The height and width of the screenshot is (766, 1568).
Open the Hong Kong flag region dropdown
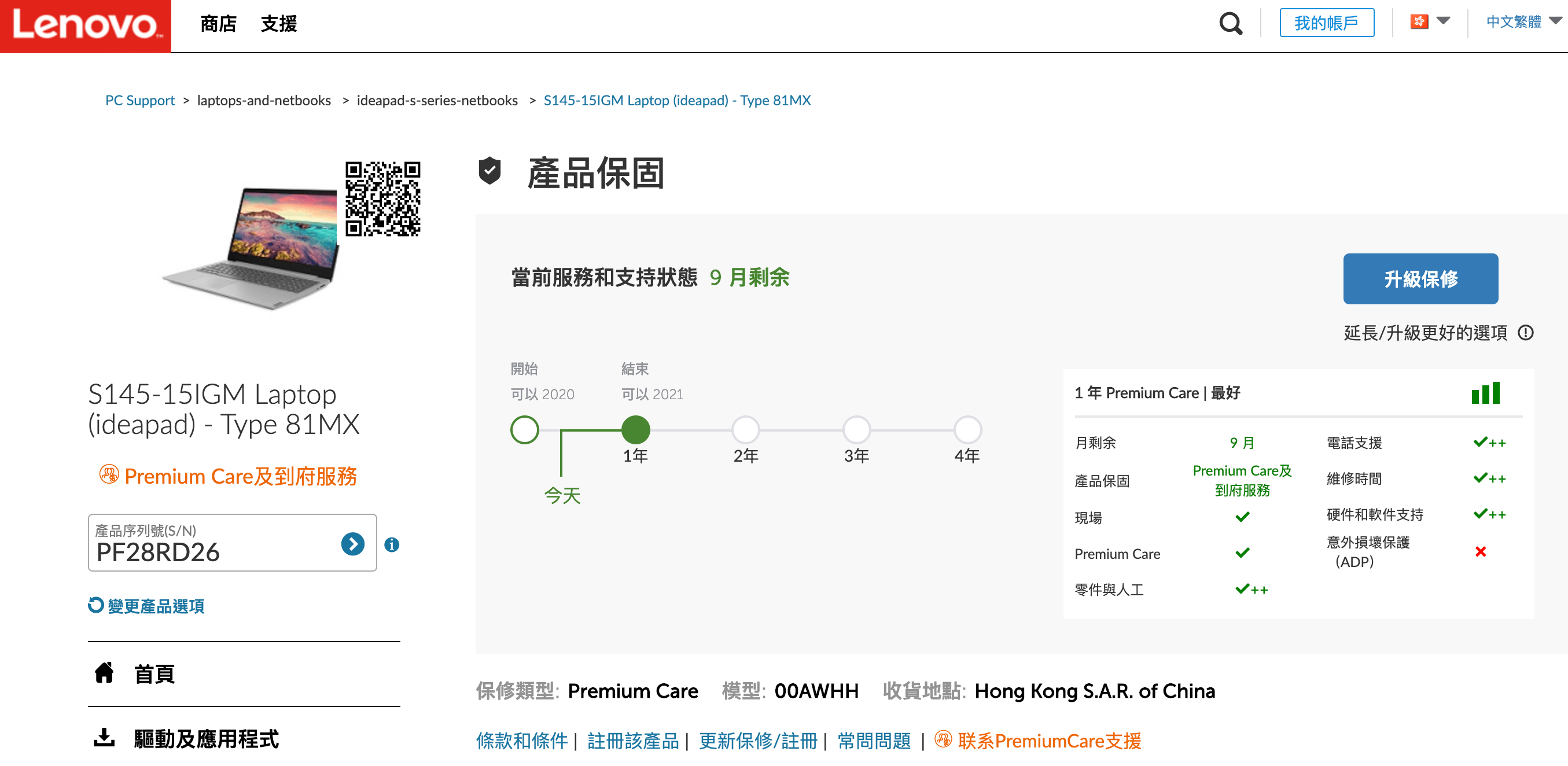(x=1429, y=21)
